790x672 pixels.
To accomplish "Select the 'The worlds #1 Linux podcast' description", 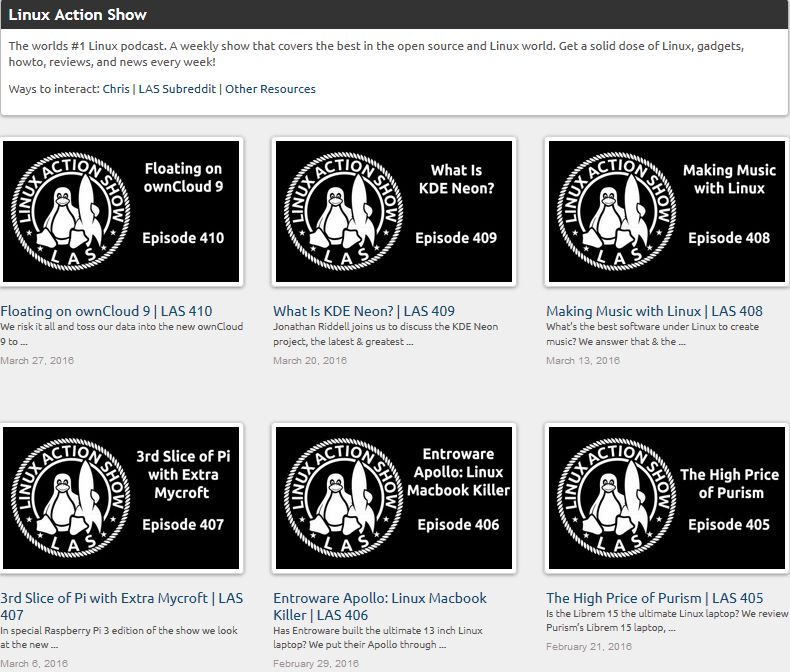I will [x=376, y=54].
